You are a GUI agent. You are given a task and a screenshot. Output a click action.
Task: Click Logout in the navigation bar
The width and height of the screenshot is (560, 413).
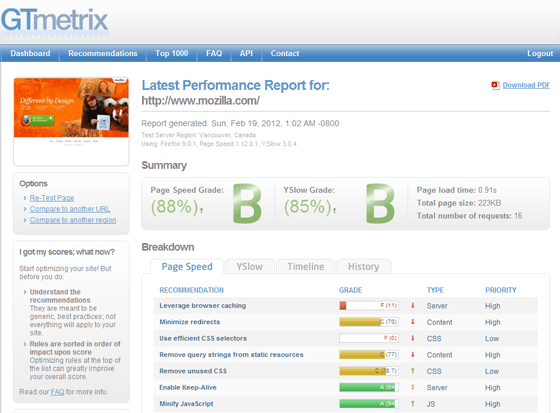[x=540, y=53]
